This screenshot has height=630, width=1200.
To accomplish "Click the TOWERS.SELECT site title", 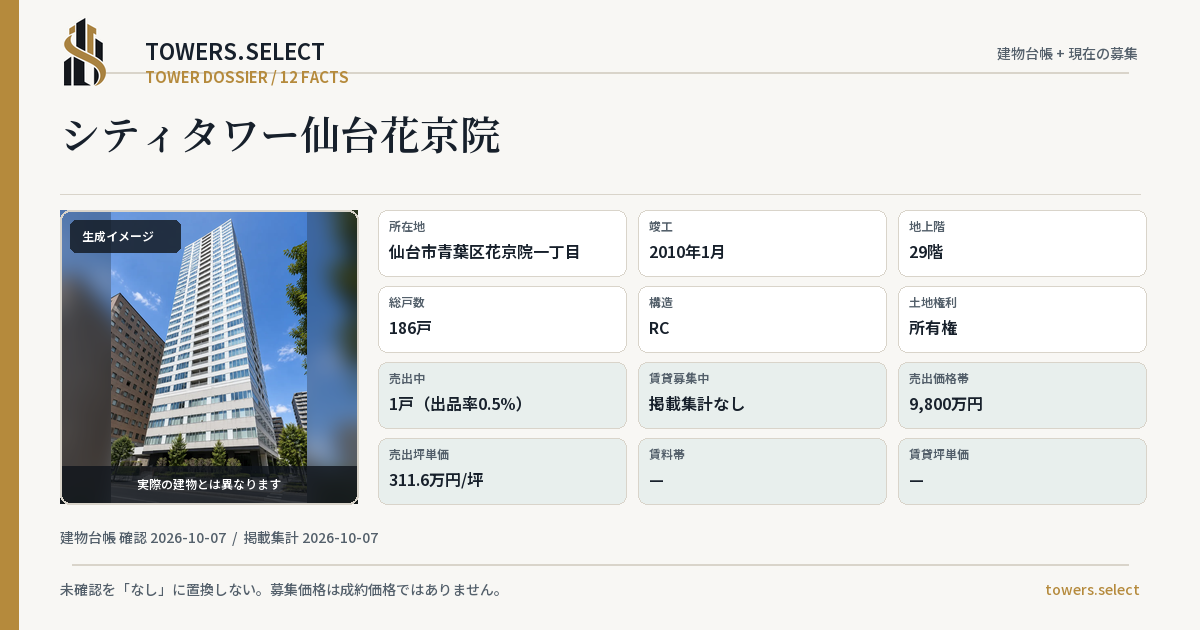I will (235, 52).
